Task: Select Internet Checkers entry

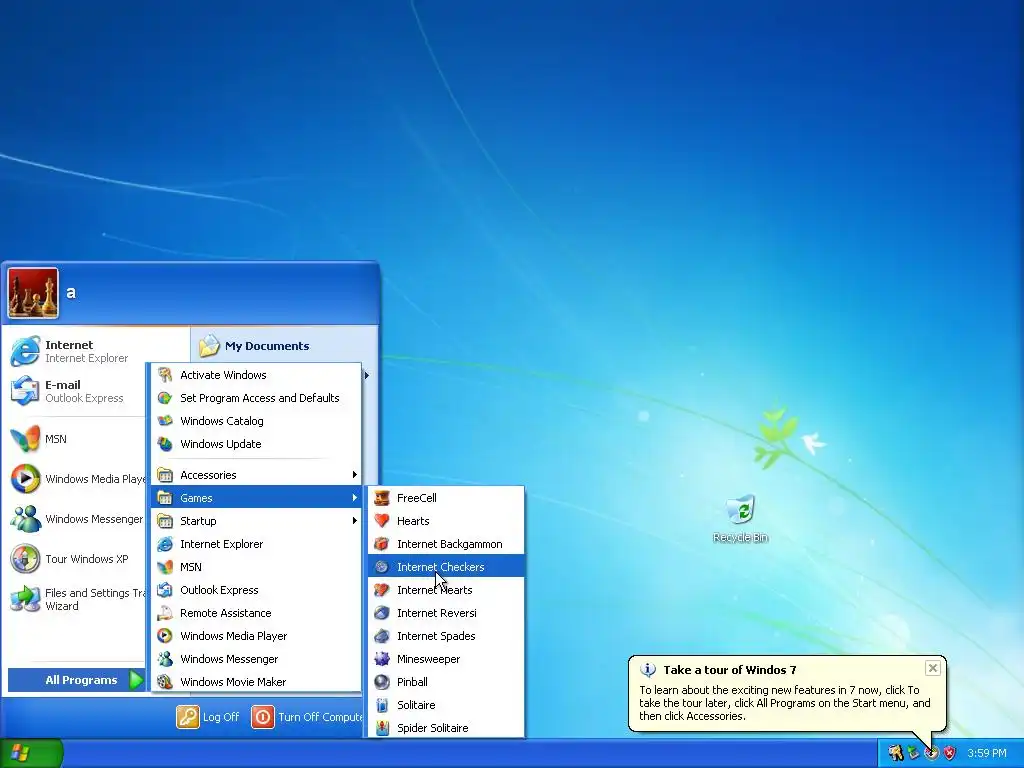Action: point(446,567)
